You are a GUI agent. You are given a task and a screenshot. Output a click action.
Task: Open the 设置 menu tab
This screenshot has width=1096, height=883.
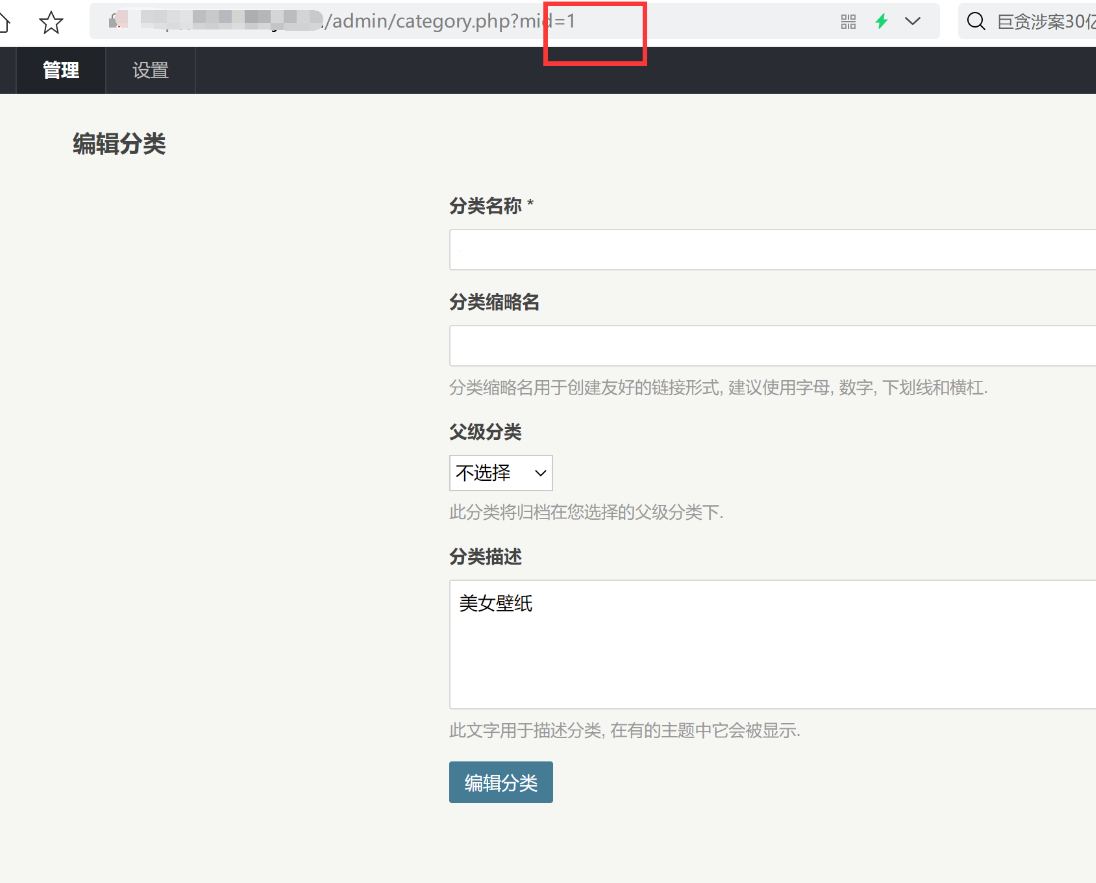pyautogui.click(x=150, y=71)
